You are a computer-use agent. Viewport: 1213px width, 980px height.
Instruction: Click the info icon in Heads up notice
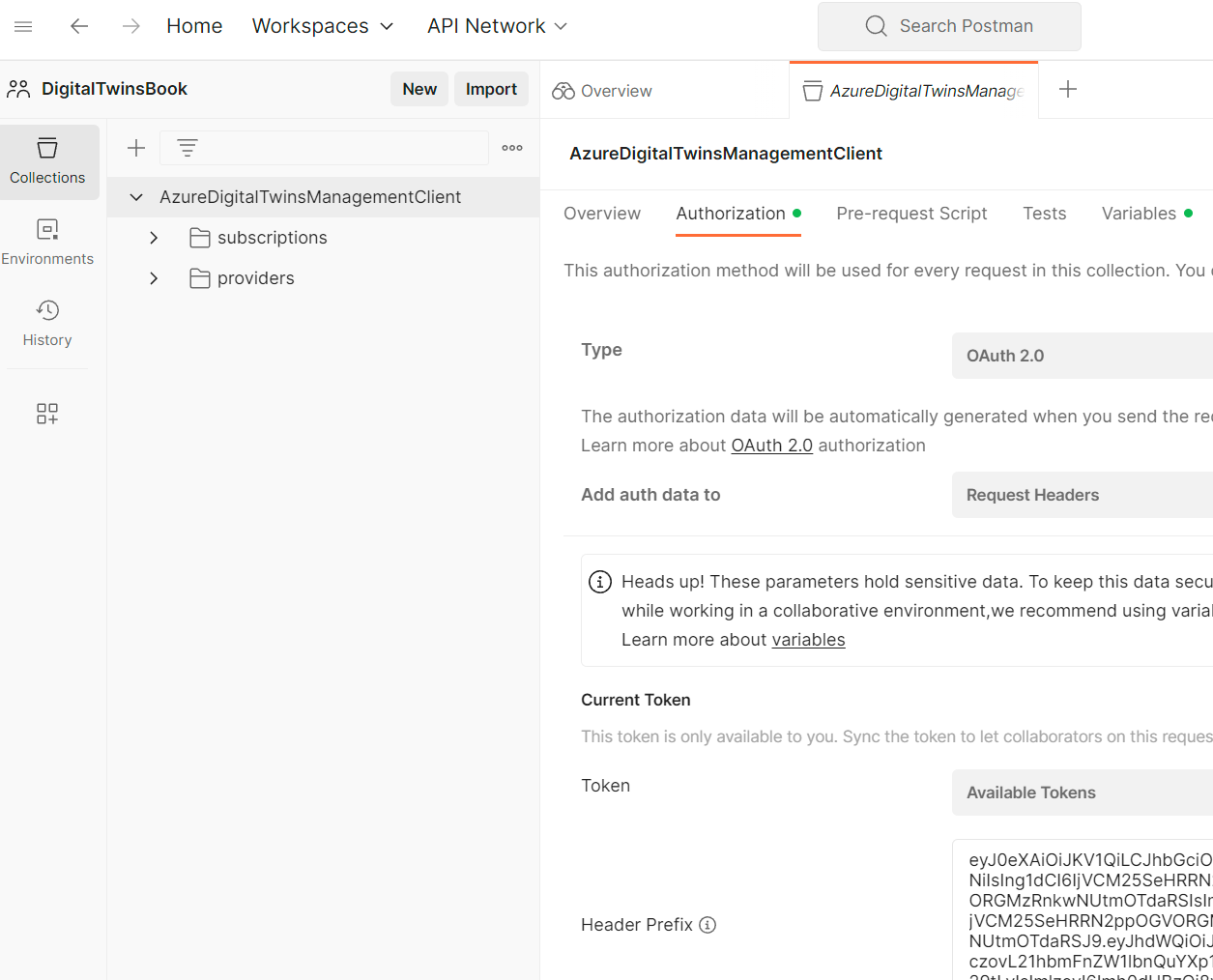tap(600, 582)
